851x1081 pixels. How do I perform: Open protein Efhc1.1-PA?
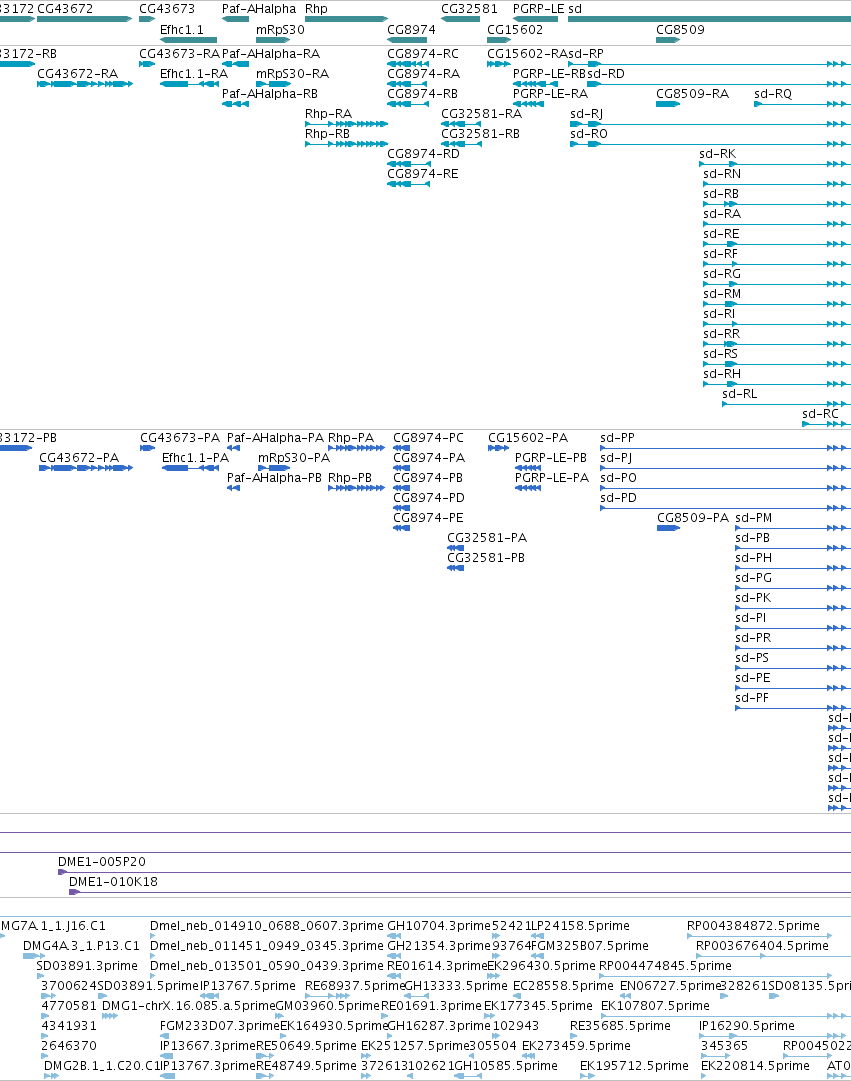click(195, 458)
